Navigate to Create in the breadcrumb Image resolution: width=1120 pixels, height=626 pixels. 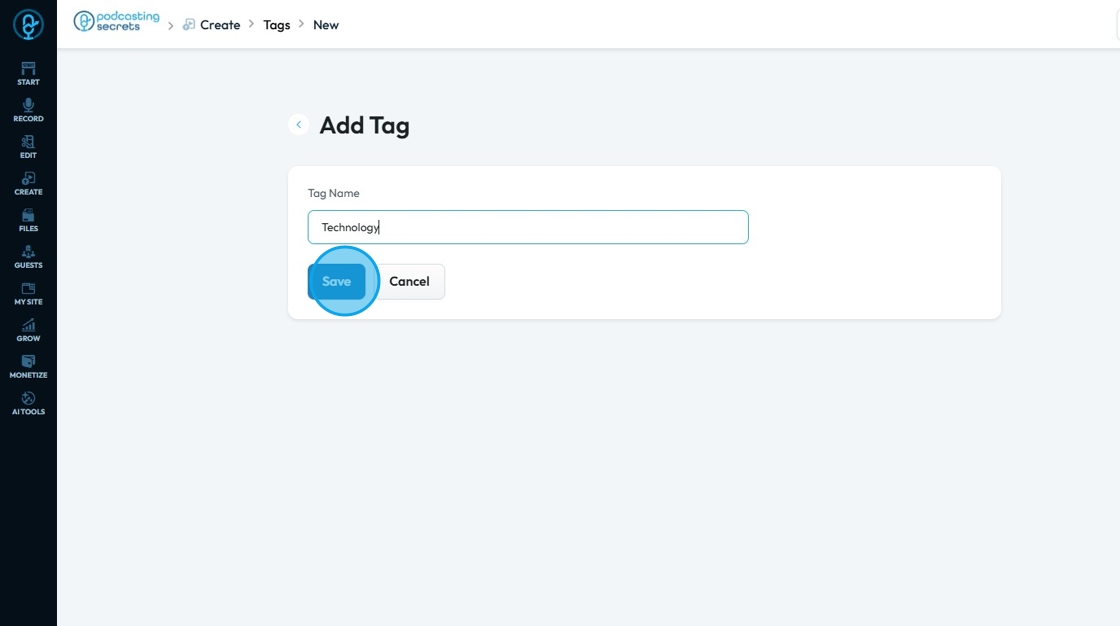[220, 25]
